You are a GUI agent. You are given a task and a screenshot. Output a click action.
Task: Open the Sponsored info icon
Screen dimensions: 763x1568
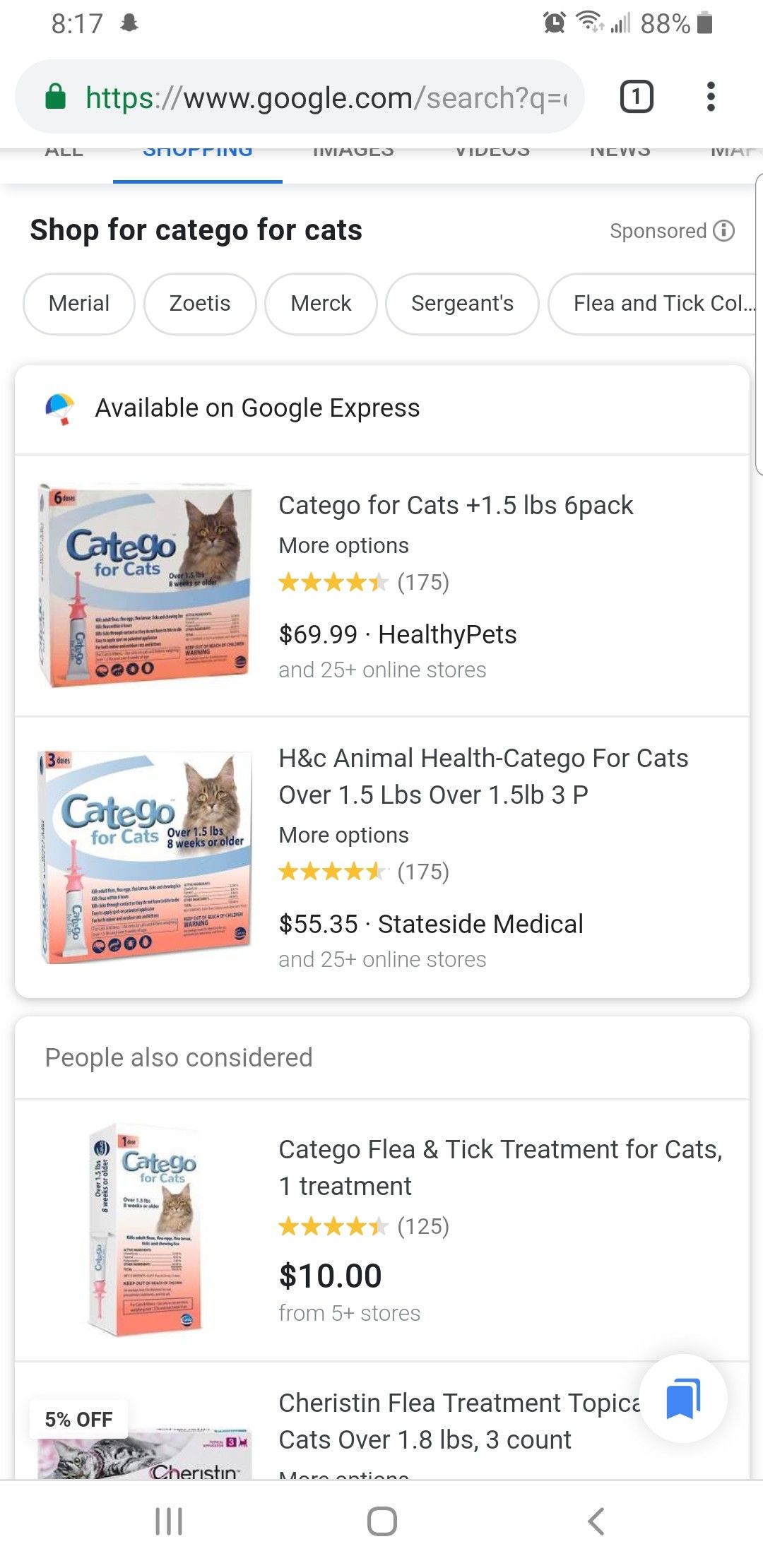pos(723,231)
